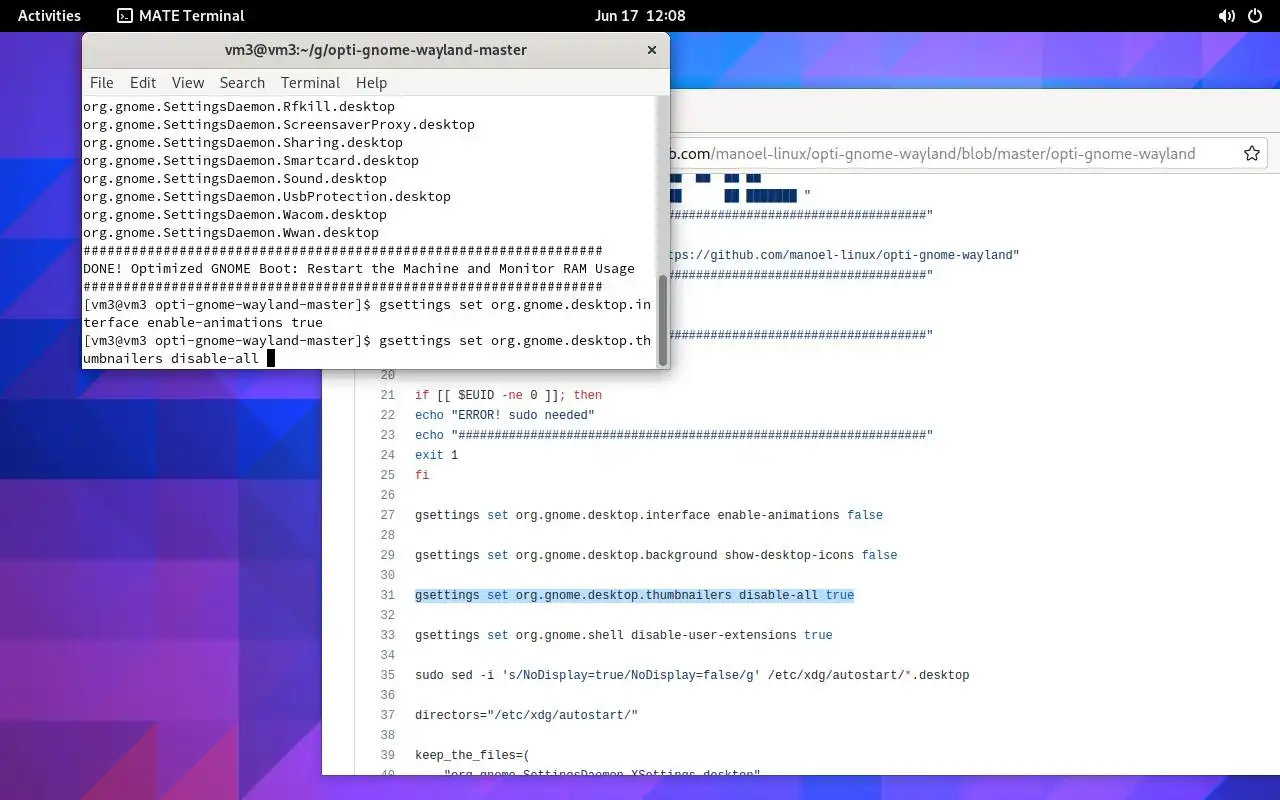
Task: Click the 'exit 1' code line
Action: click(436, 455)
